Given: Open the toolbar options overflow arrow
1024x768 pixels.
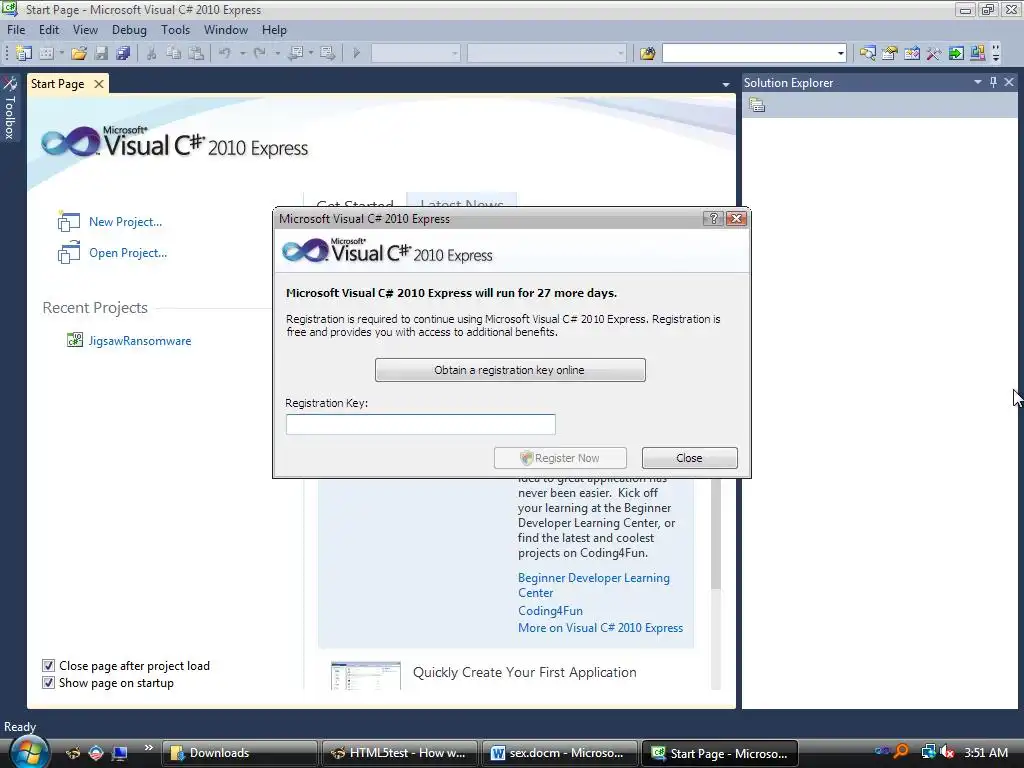Looking at the screenshot, I should 996,53.
